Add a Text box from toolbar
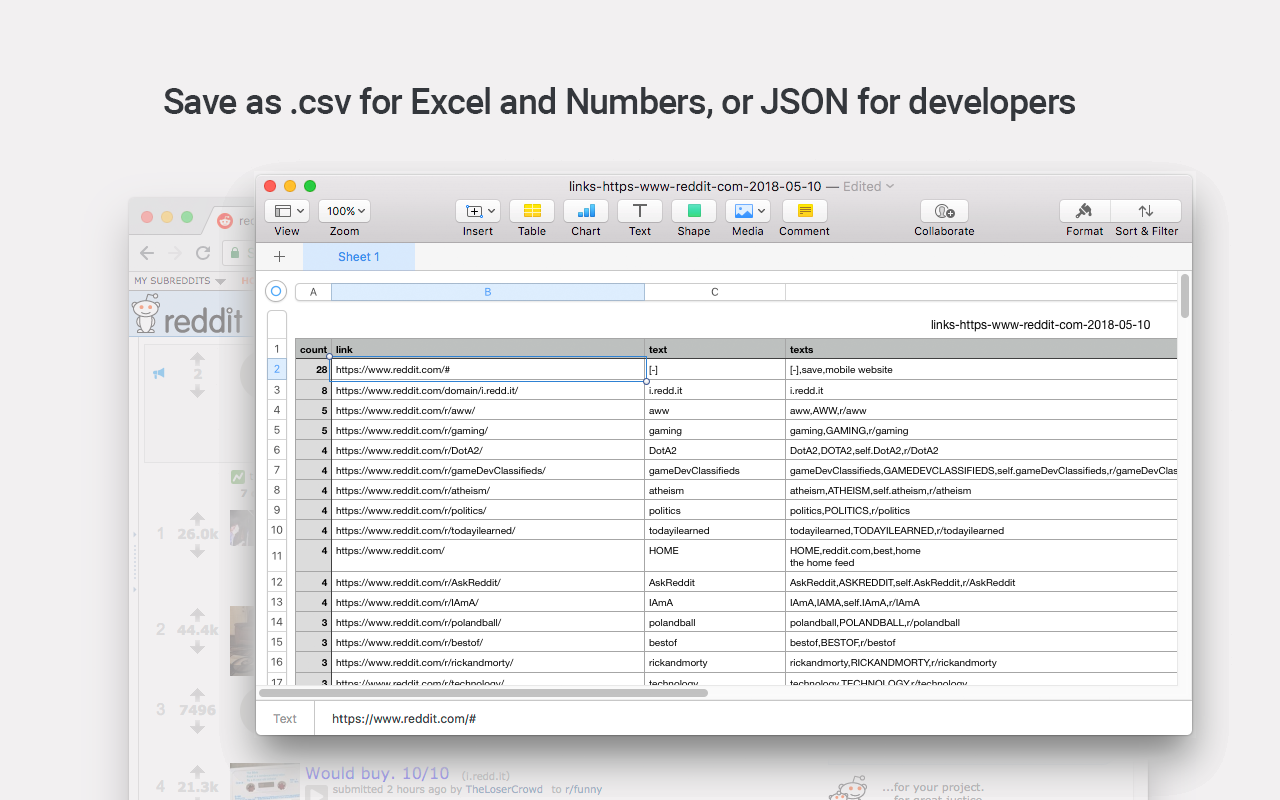The width and height of the screenshot is (1280, 800). pos(640,211)
